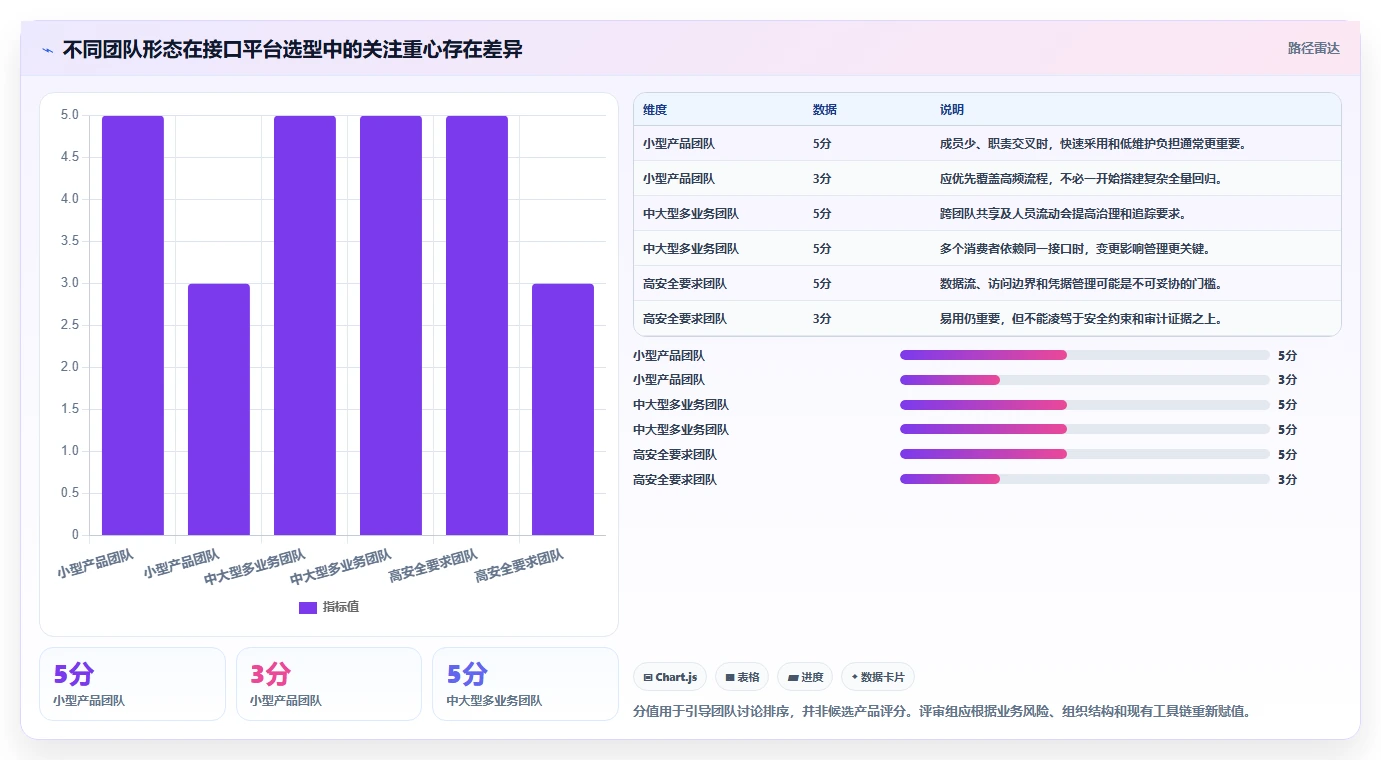Viewport: 1381px width, 760px height.
Task: Click the y-axis tick label 2.5
Action: pos(69,325)
